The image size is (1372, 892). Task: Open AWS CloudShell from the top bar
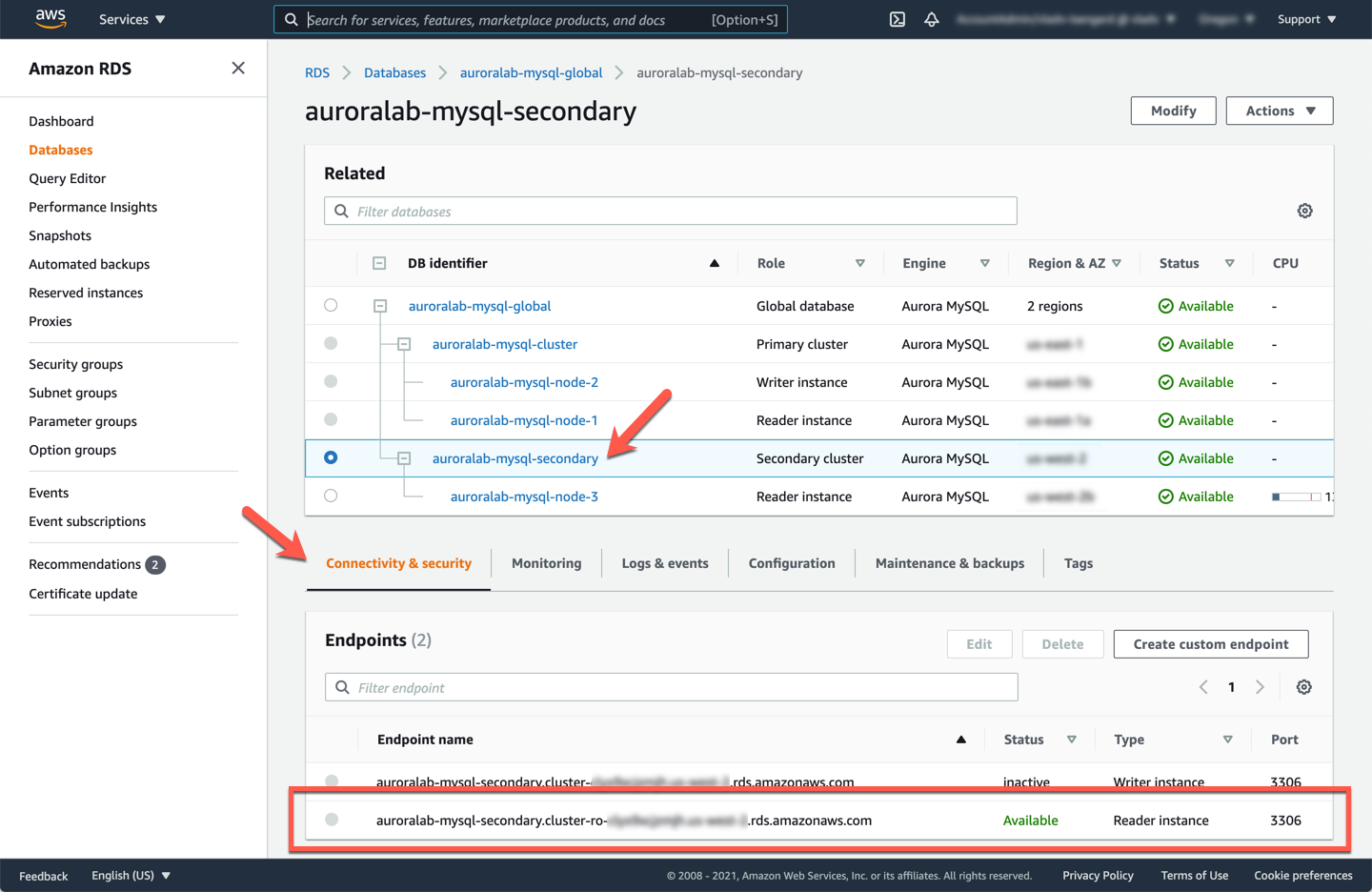click(897, 18)
